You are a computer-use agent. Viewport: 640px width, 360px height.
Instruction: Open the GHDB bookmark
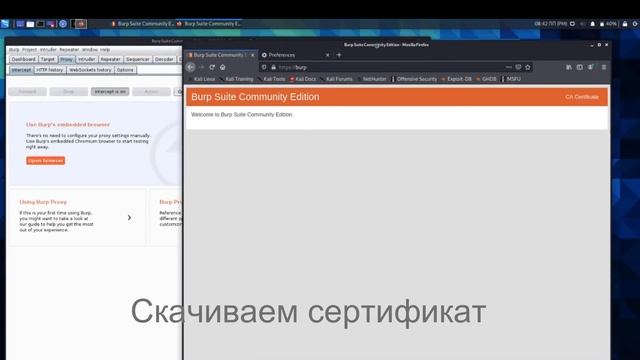(x=486, y=79)
